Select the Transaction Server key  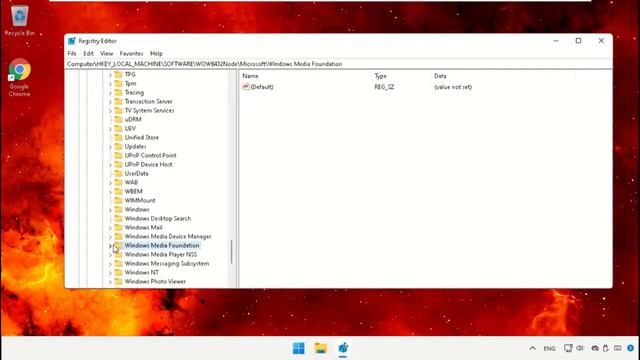pos(149,102)
